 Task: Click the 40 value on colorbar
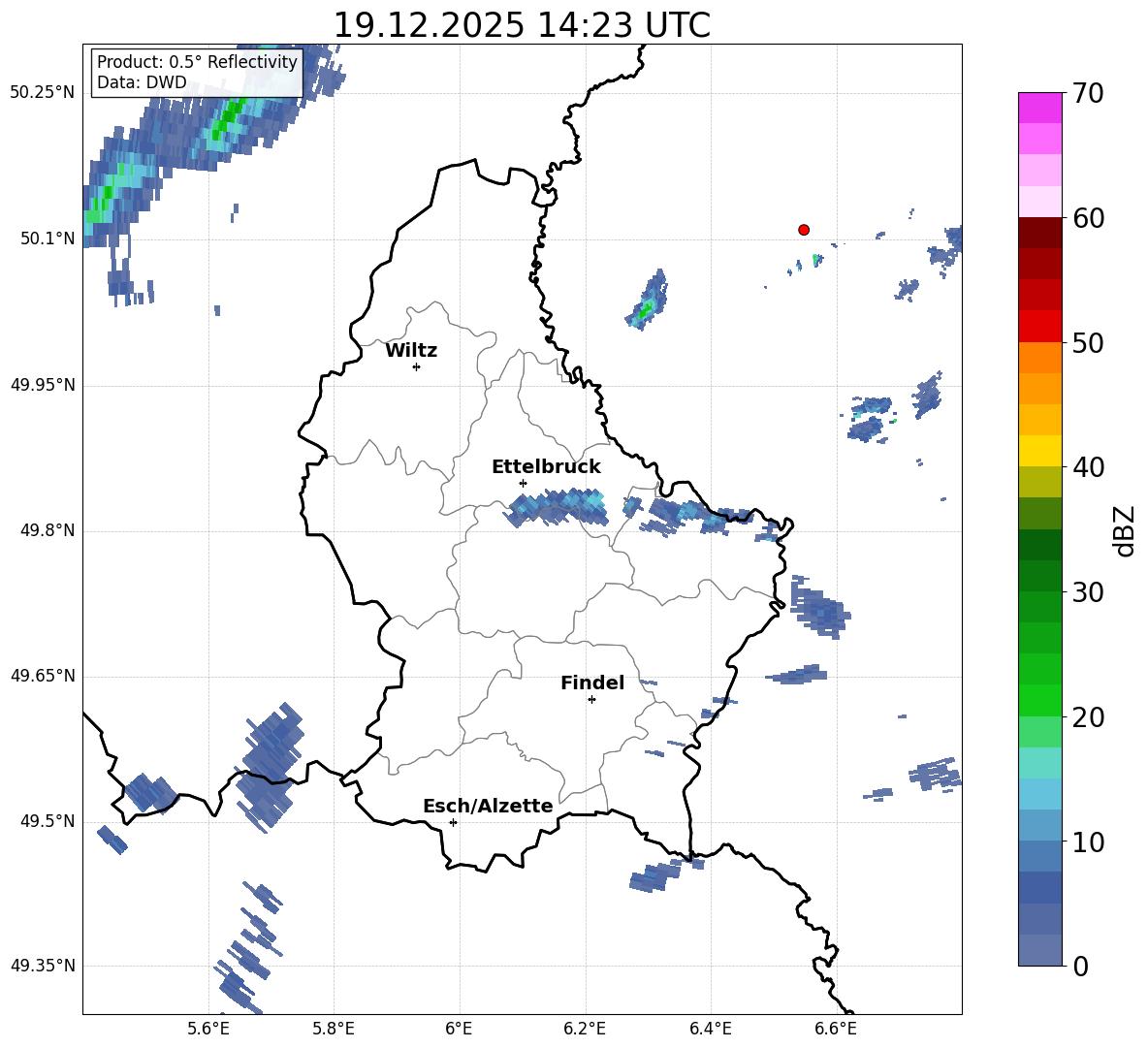(x=1088, y=467)
